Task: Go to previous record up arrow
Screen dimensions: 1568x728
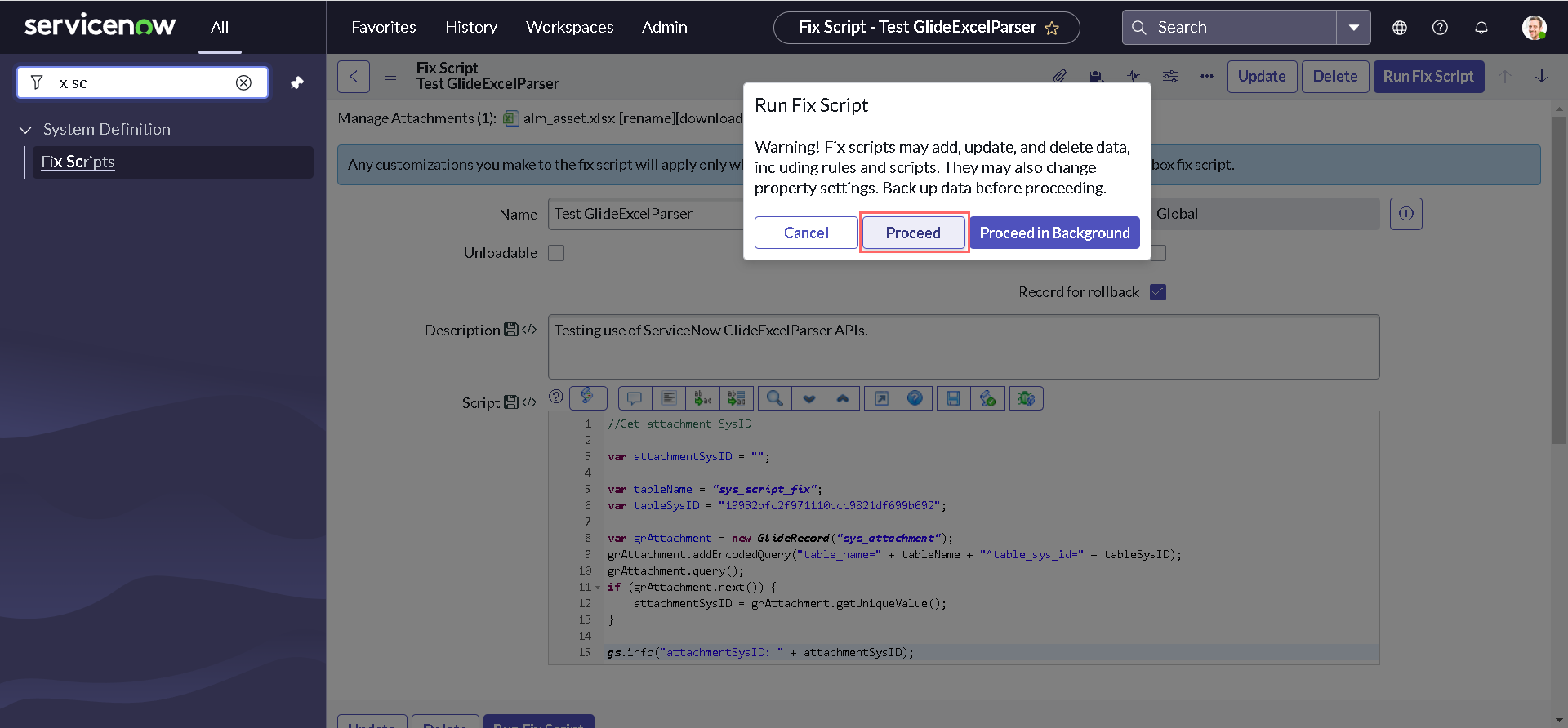Action: (1505, 76)
